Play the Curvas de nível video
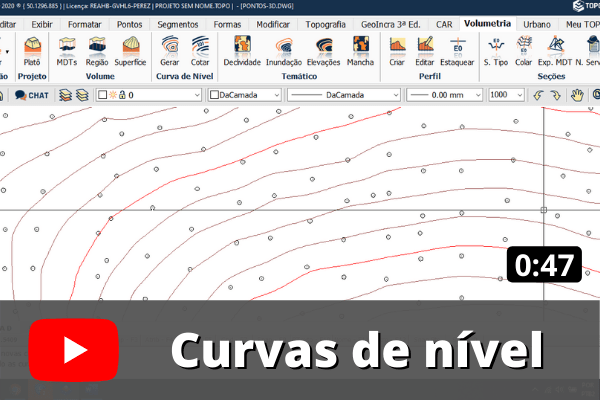 coord(73,350)
